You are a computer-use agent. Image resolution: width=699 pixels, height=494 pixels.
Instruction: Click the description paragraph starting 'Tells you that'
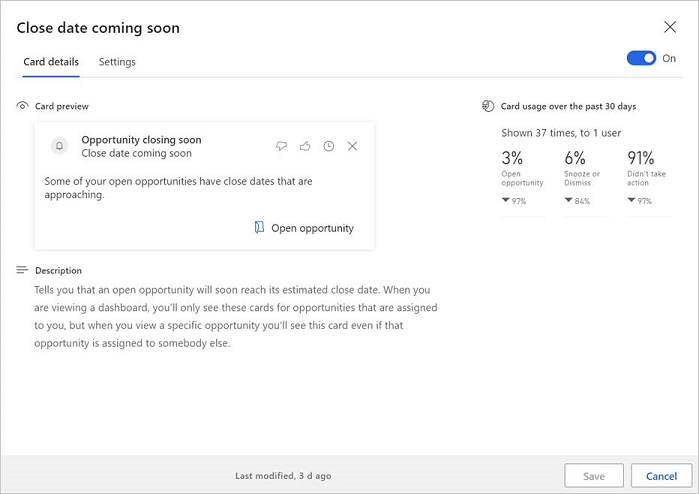point(236,316)
